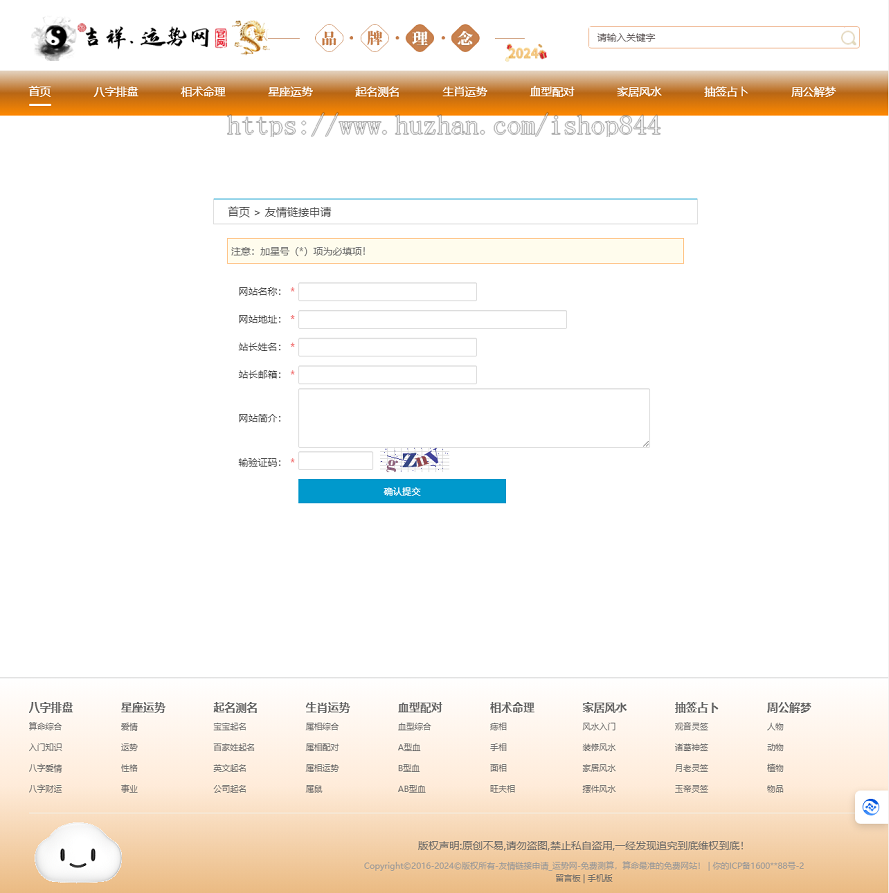Open 抽签占卜 in the top navigation bar
889x893 pixels.
pyautogui.click(x=726, y=92)
